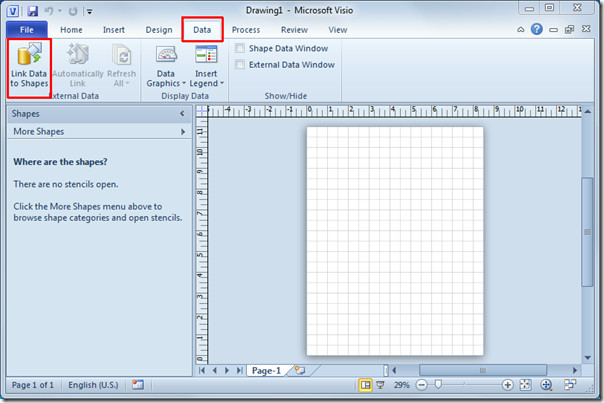The width and height of the screenshot is (604, 403).
Task: Select the Data ribbon tab
Action: (x=202, y=30)
